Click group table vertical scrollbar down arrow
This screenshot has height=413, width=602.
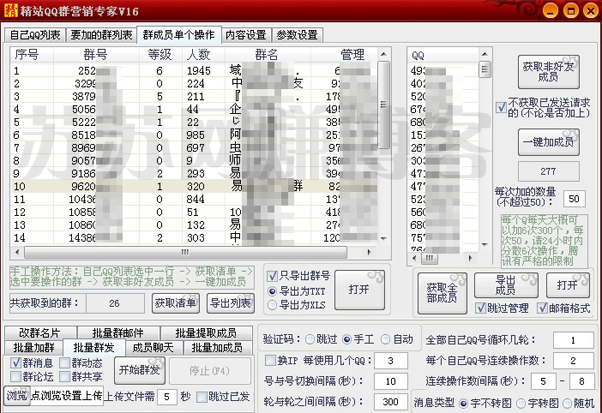pos(383,238)
